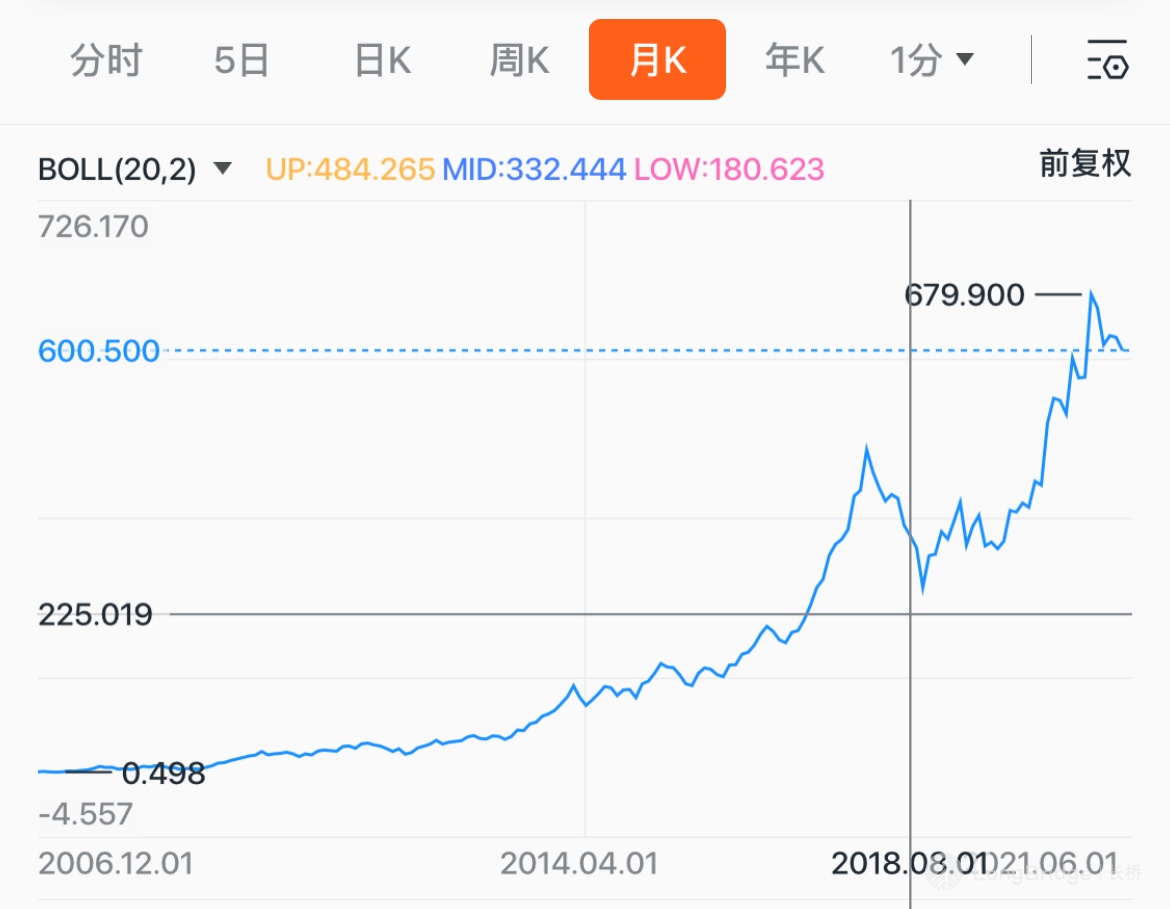Click the UP:484.265 indicator value

tap(350, 169)
